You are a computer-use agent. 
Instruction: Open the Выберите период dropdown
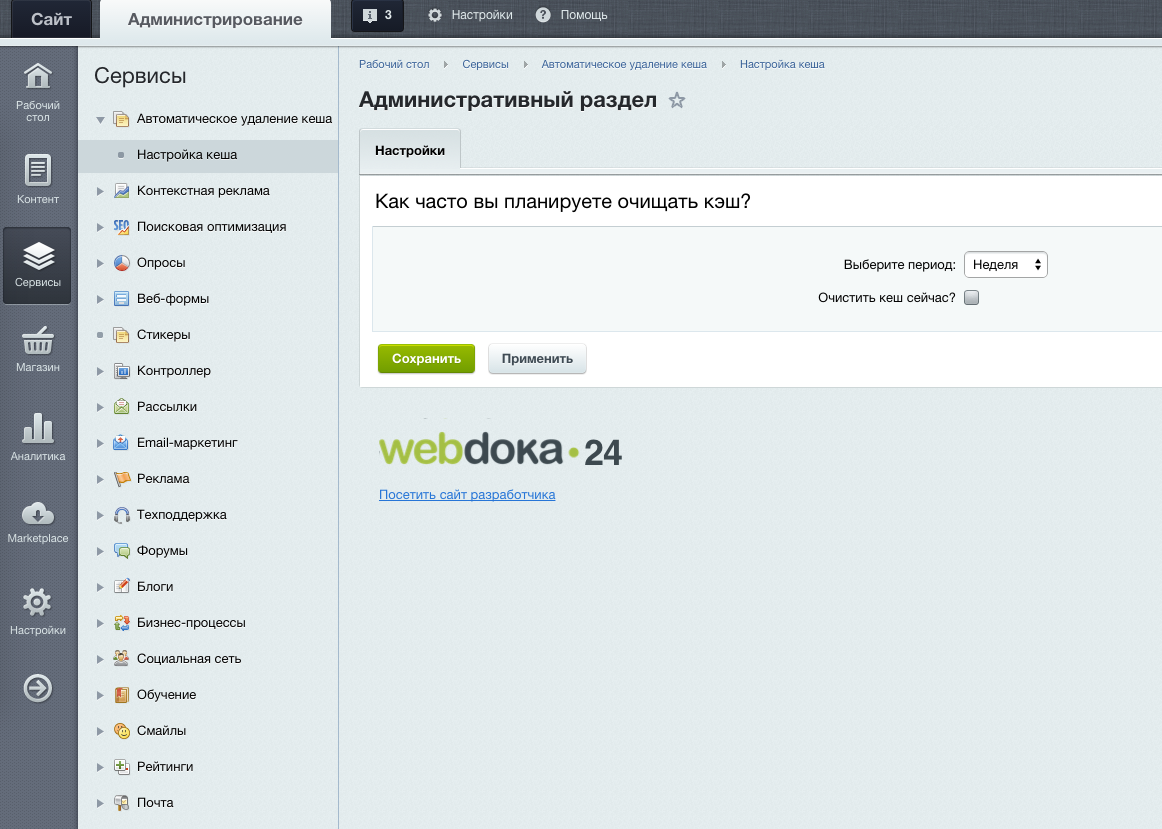click(1006, 264)
